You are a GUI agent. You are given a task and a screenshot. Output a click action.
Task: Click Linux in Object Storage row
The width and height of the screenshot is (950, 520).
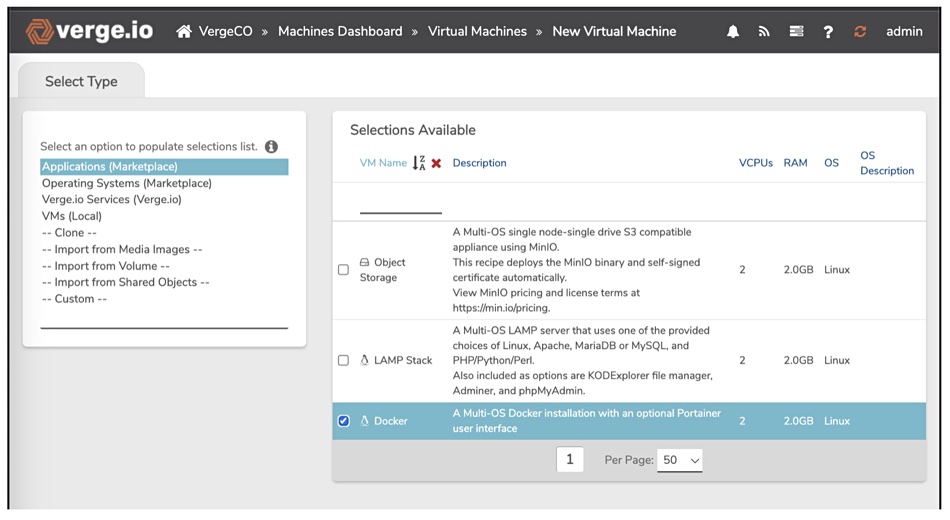837,270
